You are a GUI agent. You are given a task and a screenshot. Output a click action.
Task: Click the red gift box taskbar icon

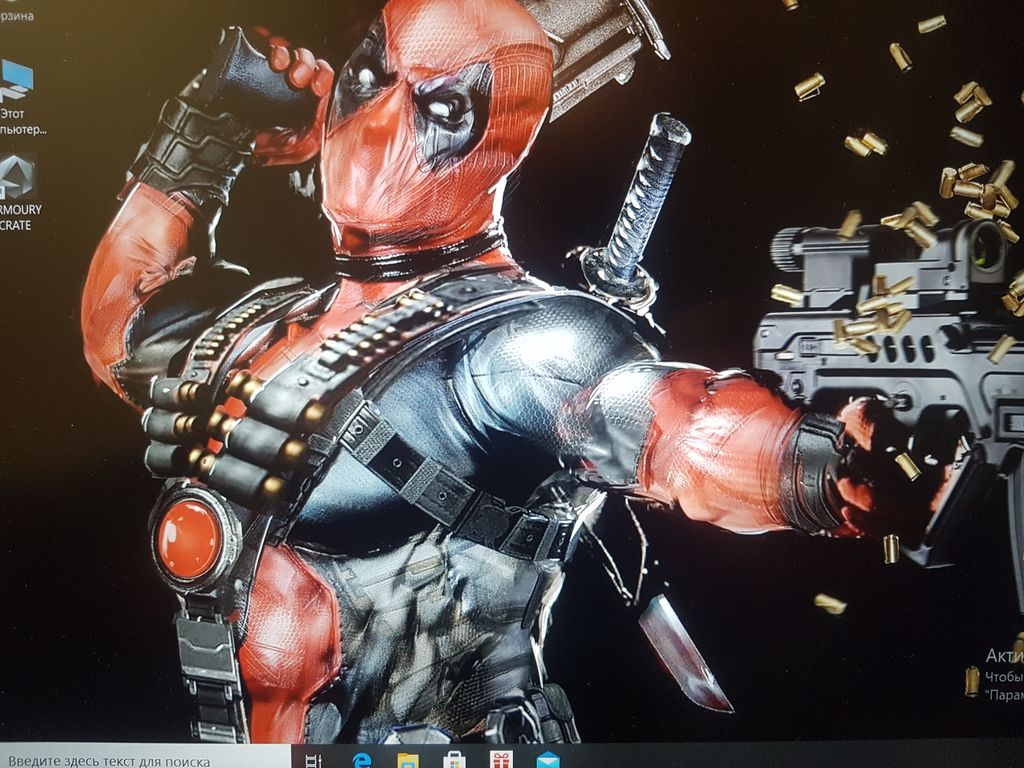[x=501, y=760]
